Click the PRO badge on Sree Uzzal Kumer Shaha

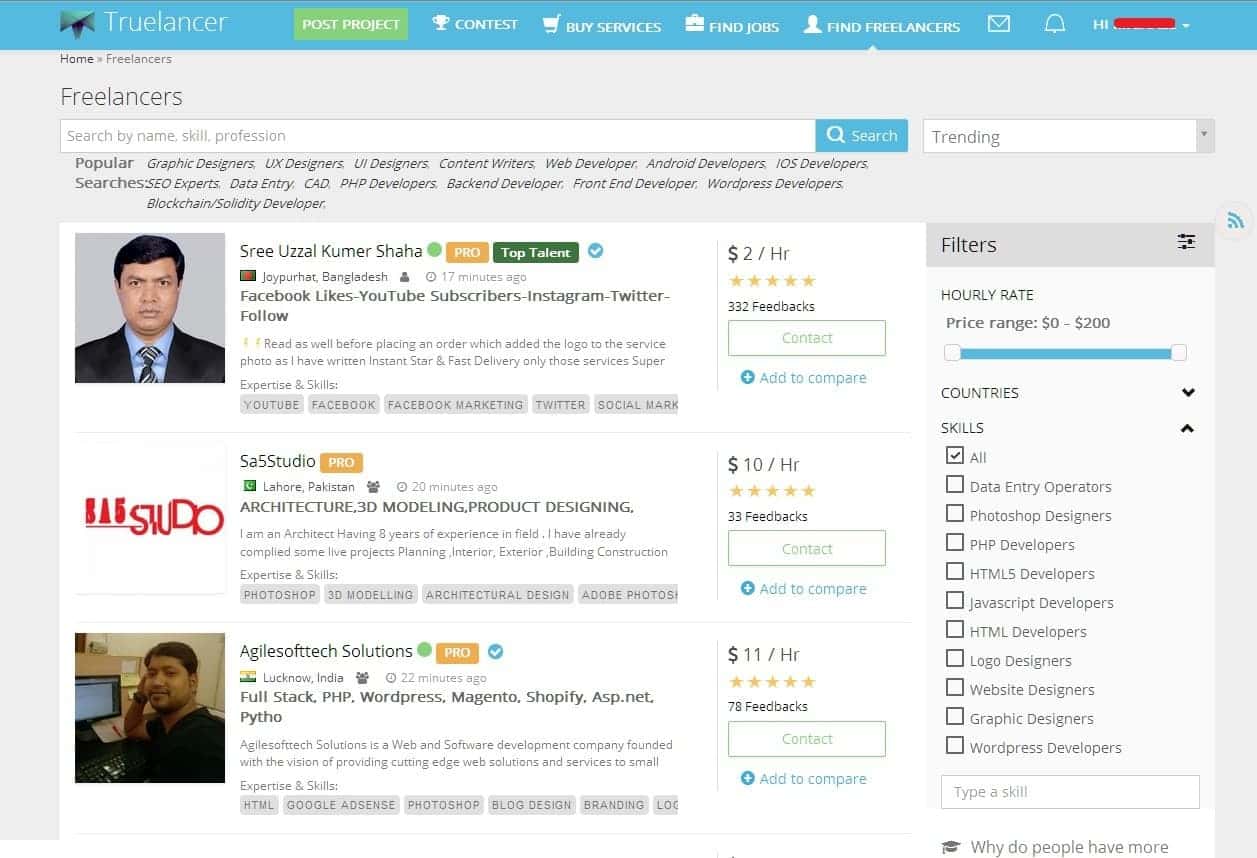(x=467, y=253)
